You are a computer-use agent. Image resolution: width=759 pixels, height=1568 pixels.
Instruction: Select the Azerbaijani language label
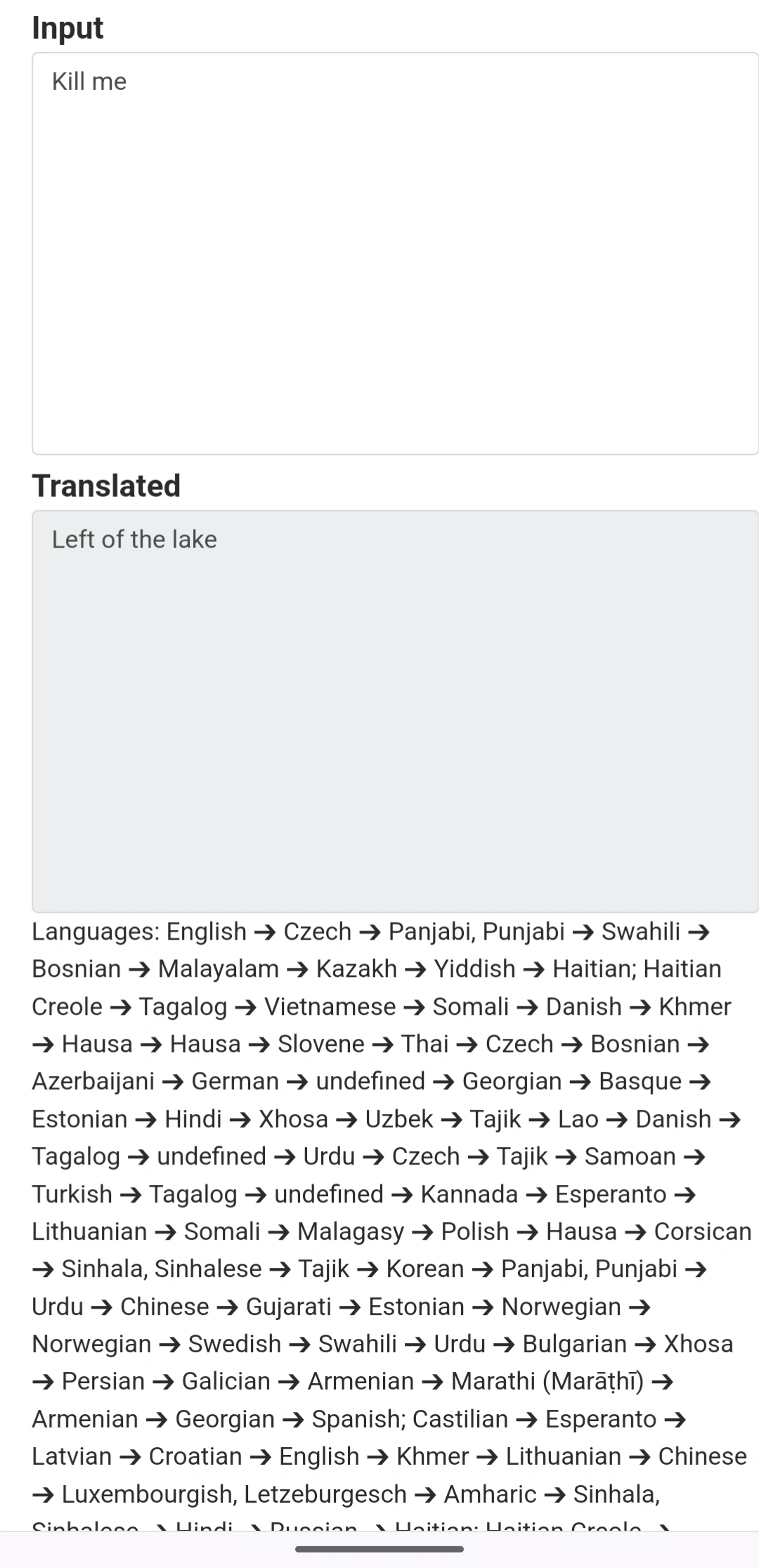(91, 1081)
